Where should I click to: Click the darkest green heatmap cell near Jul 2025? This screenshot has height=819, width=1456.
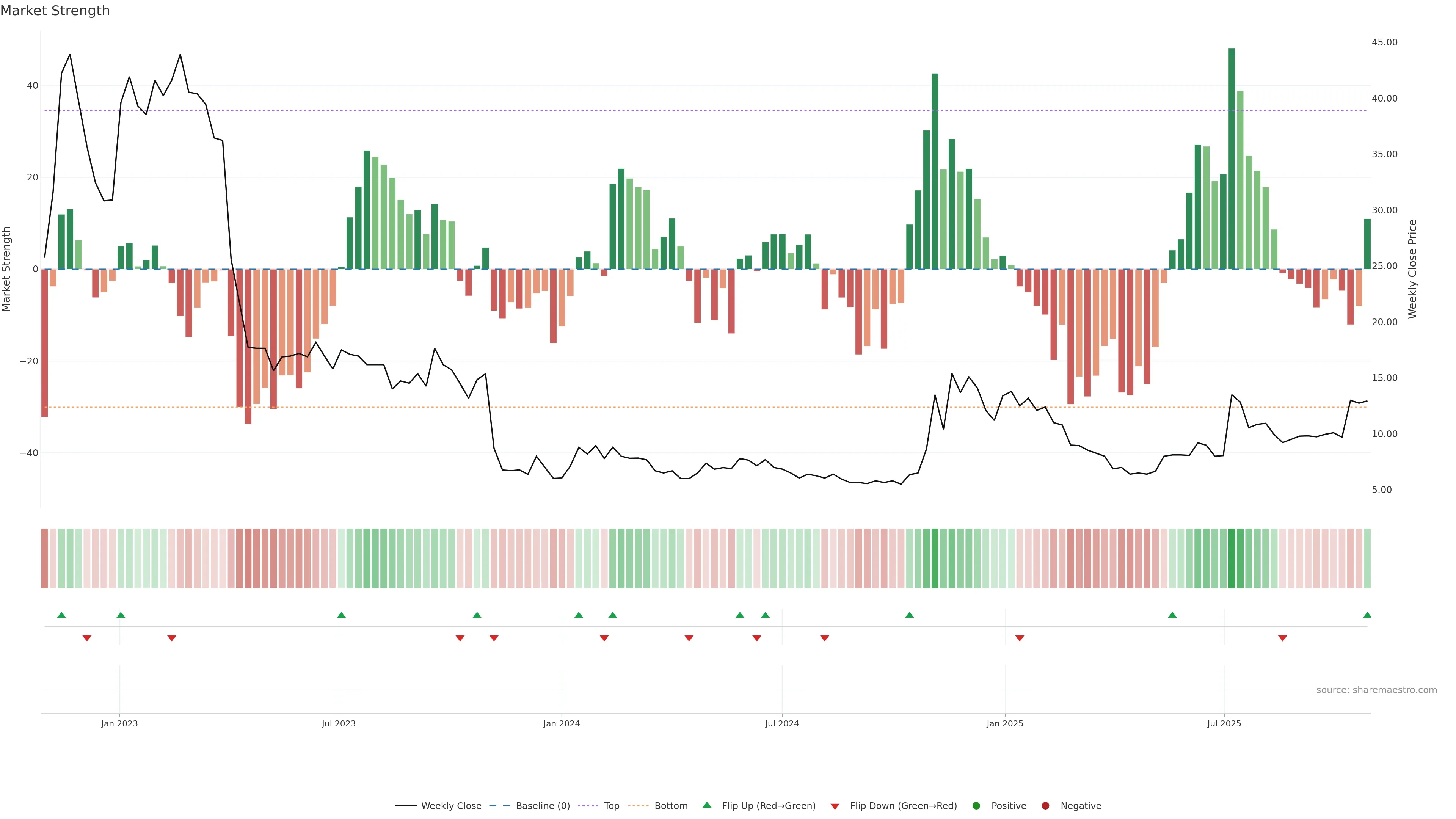pos(1232,559)
